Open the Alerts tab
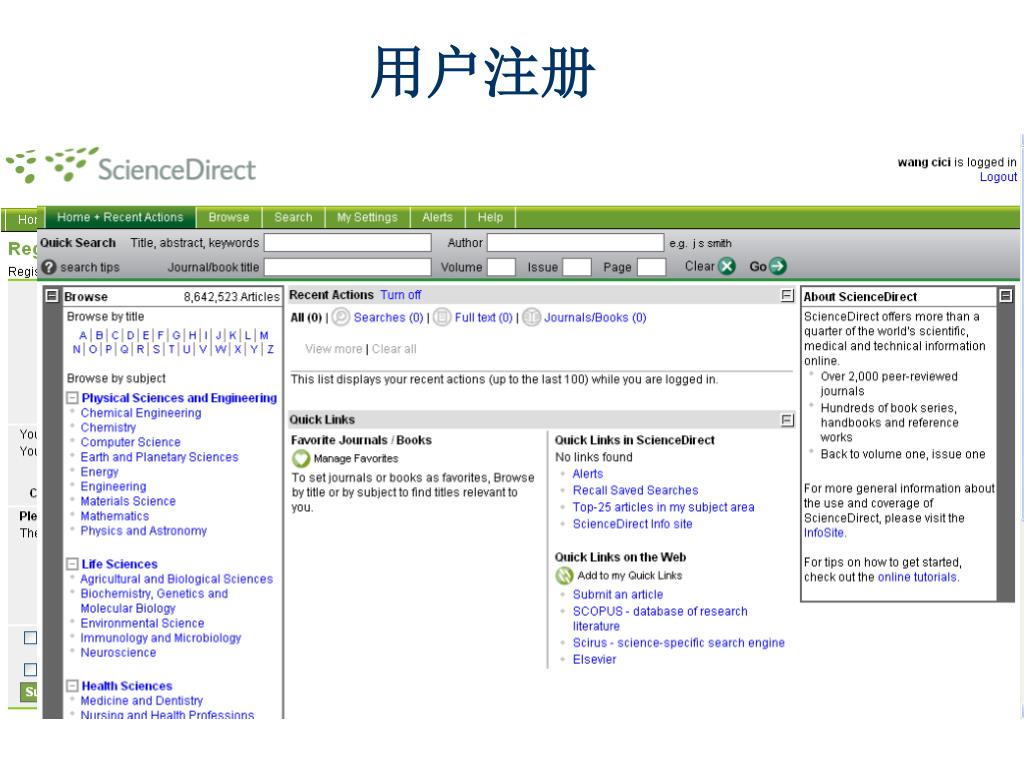This screenshot has width=1024, height=768. [x=437, y=217]
